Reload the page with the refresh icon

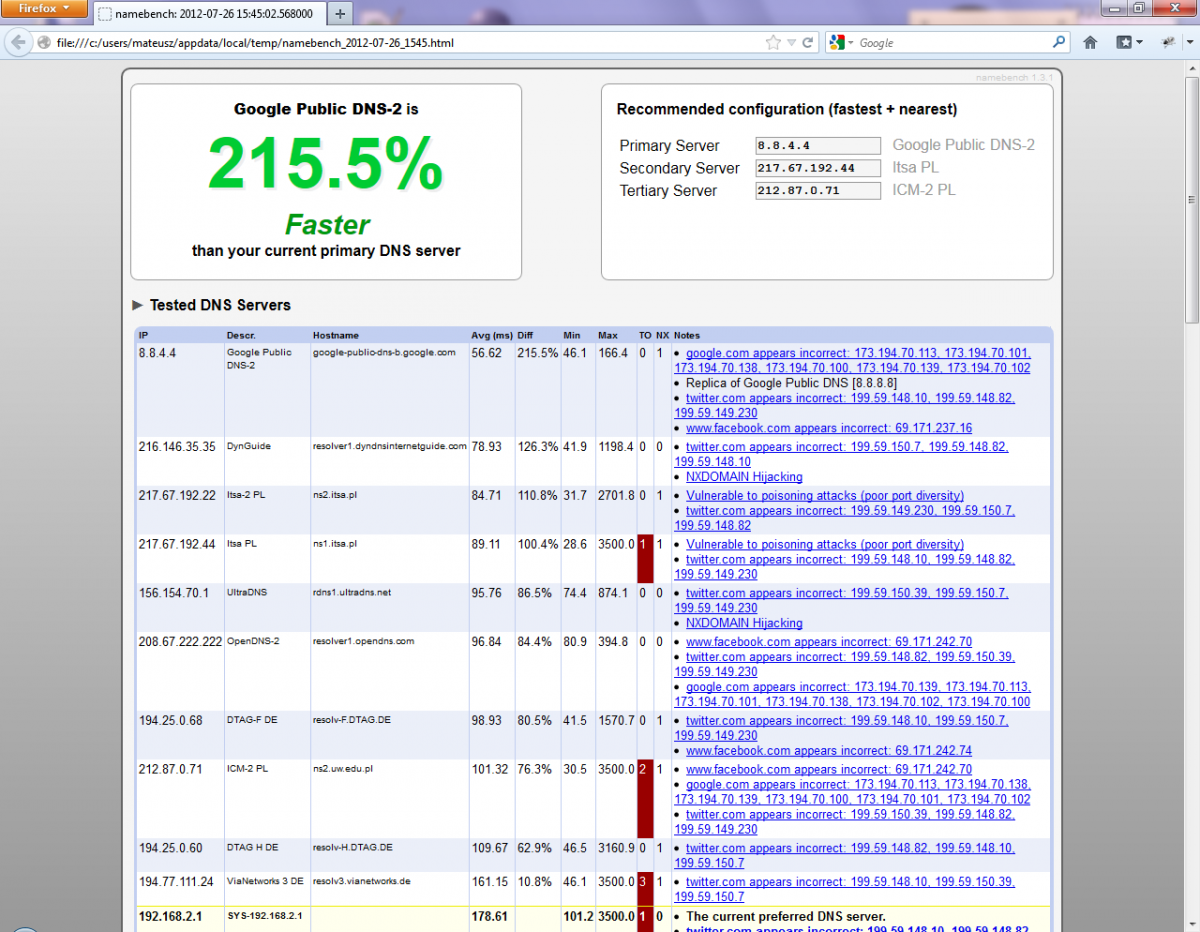[x=808, y=43]
